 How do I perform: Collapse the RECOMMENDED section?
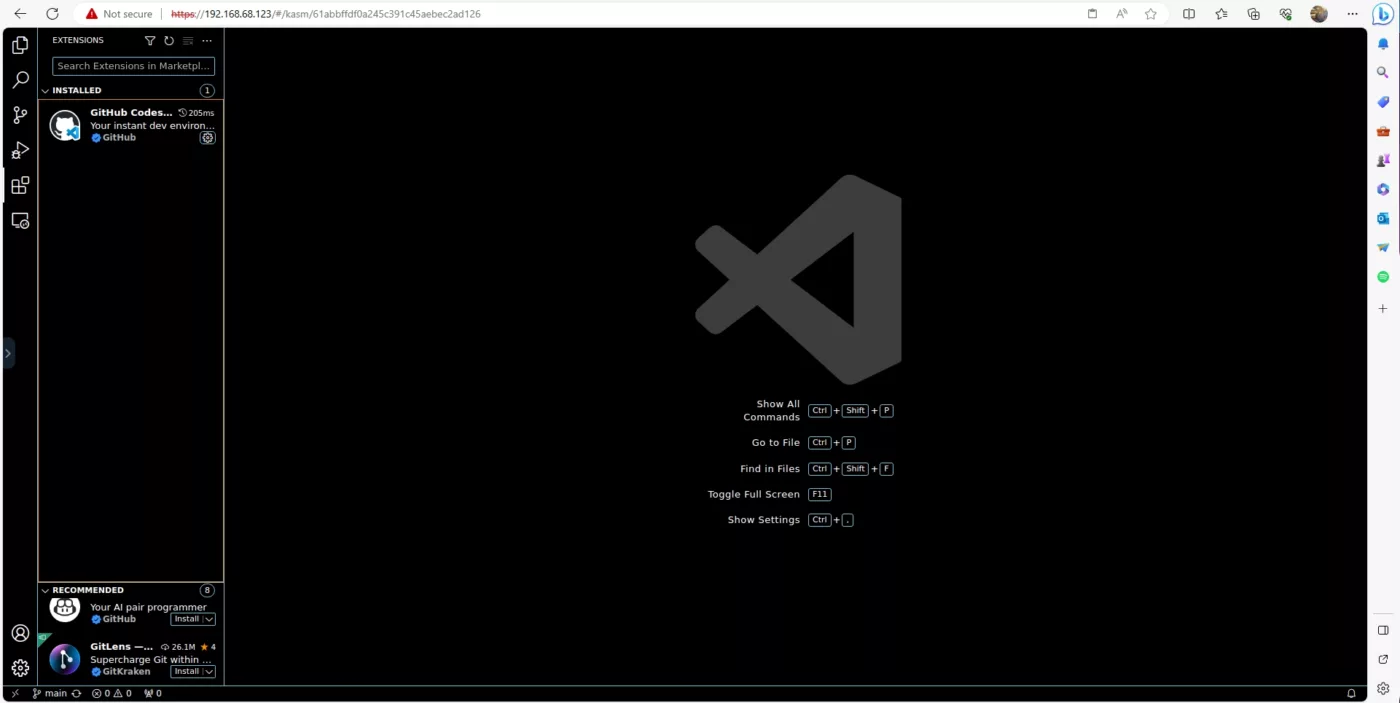click(45, 591)
